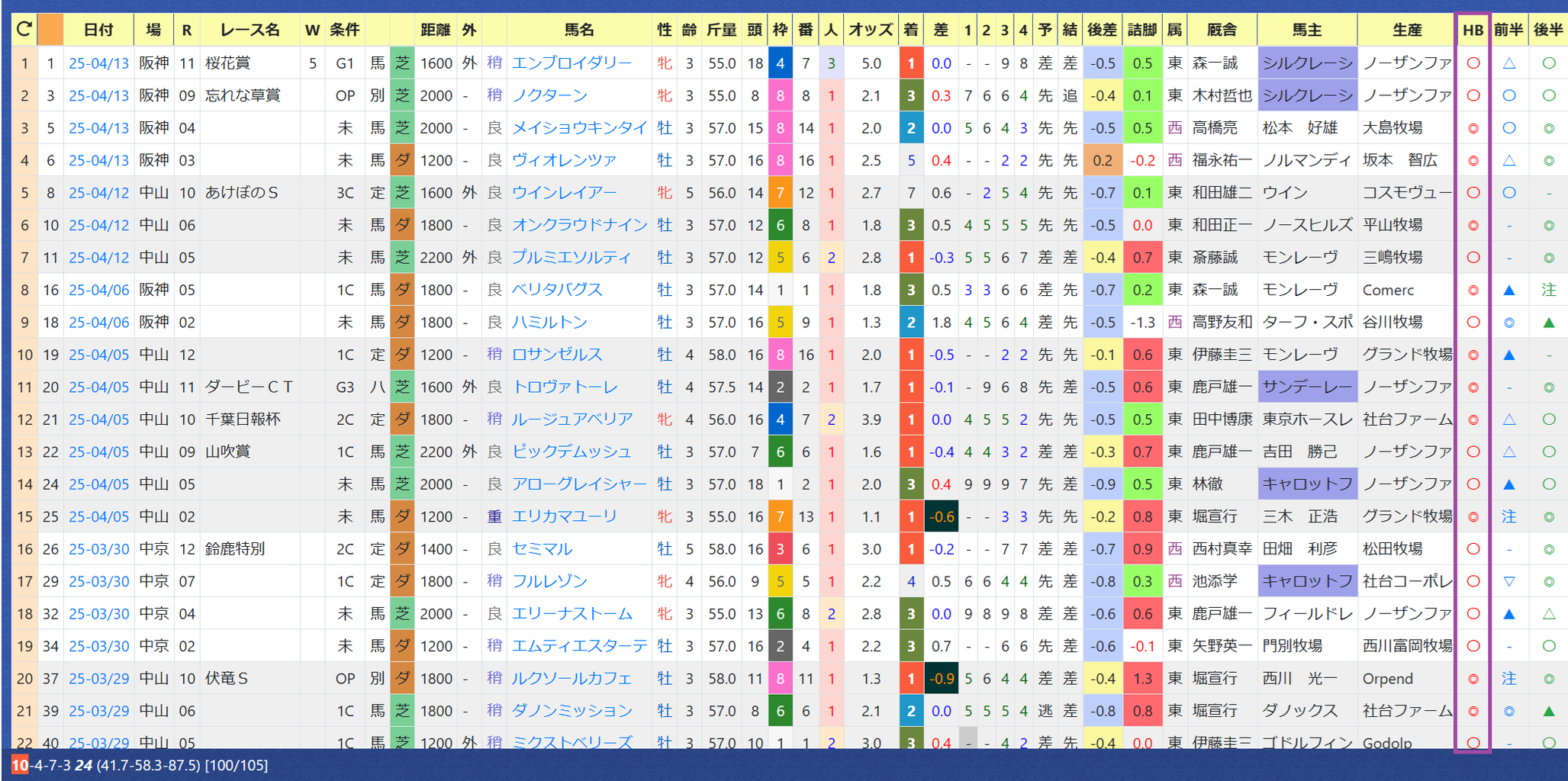Click owner ダノックス cell
Viewport: 1568px width, 781px height.
tap(1307, 712)
